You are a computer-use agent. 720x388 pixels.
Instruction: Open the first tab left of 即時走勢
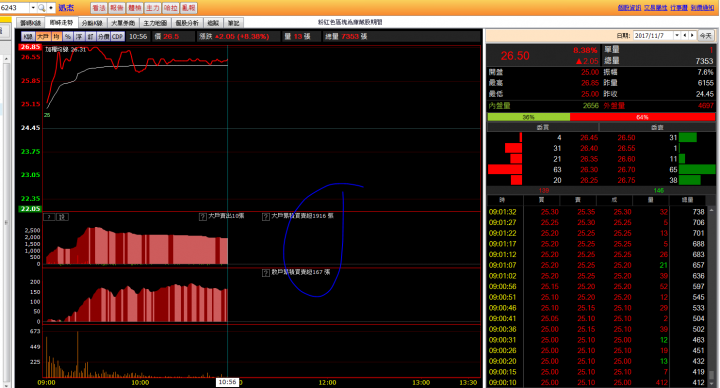[x=30, y=23]
